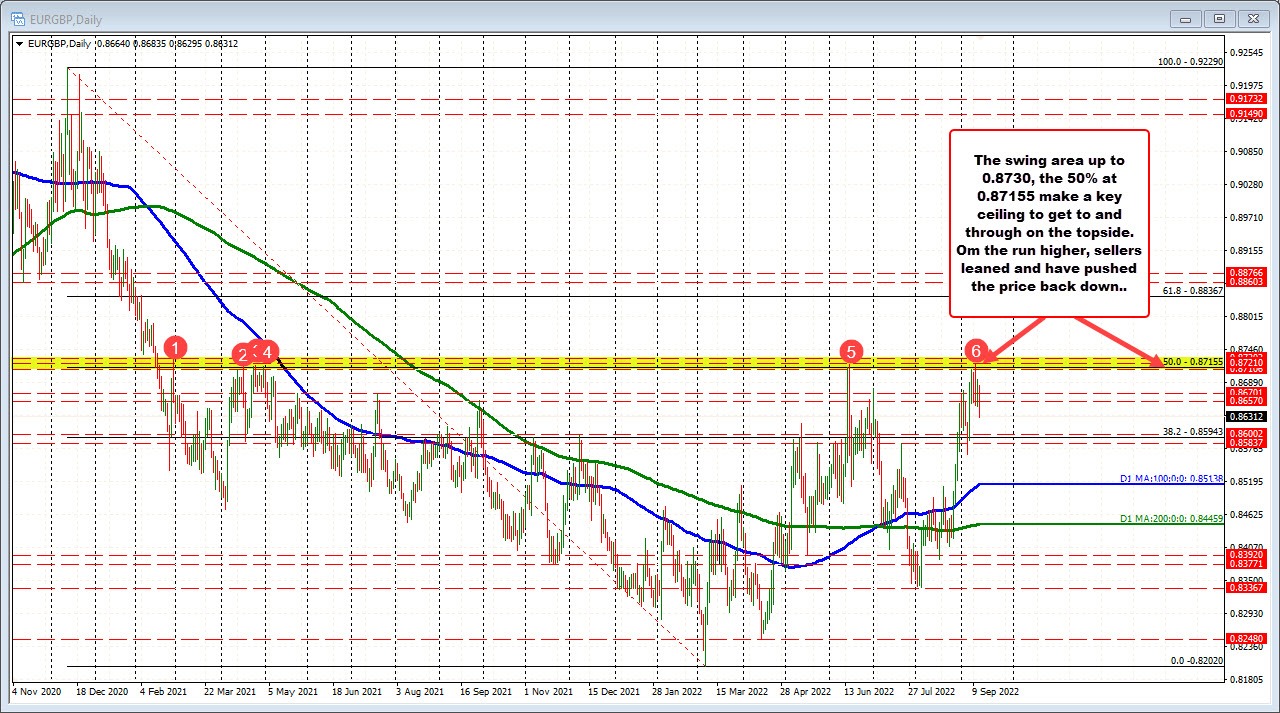Select the 100.0 - 0.92290 Fibonacci label
Viewport: 1280px width, 713px height.
point(1190,61)
